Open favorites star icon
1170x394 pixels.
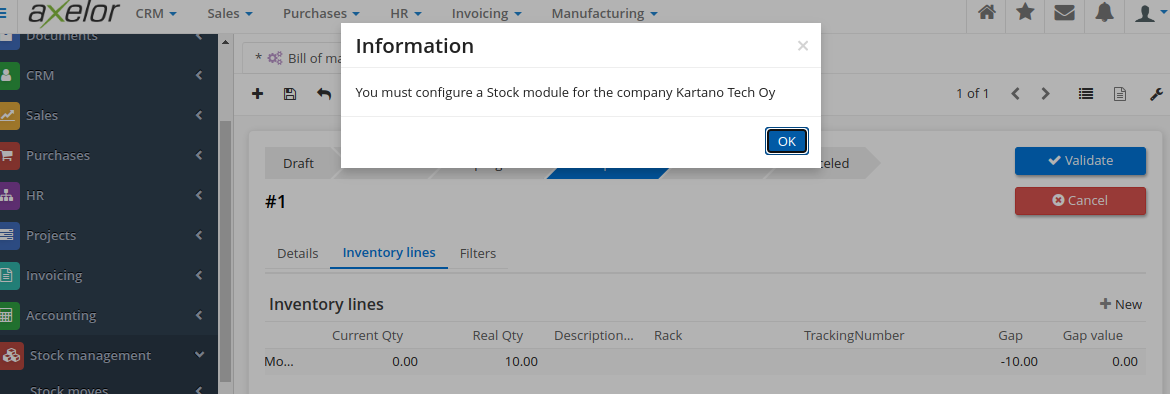1025,13
